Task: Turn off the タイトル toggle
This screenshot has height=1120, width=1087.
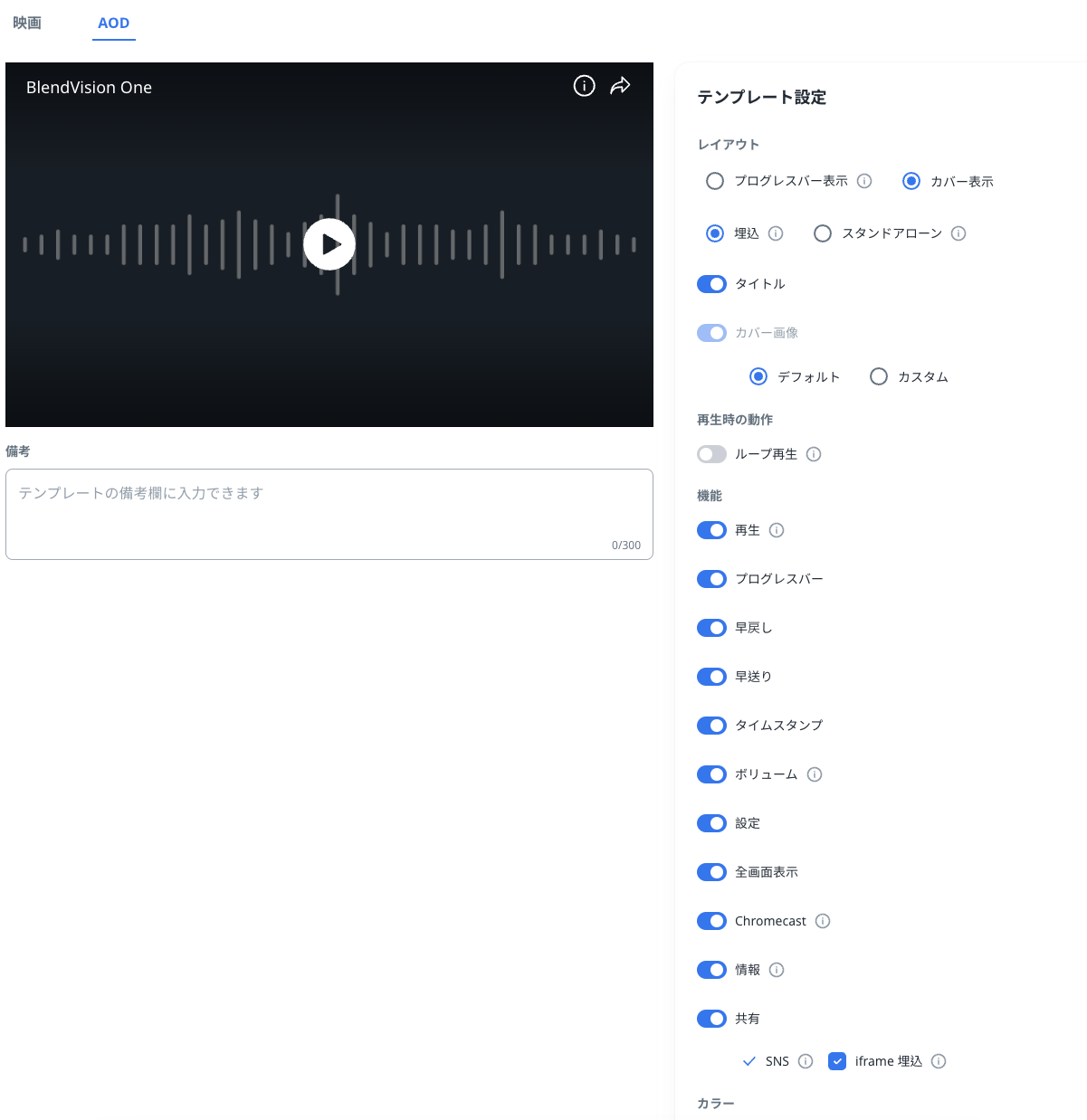Action: [711, 284]
